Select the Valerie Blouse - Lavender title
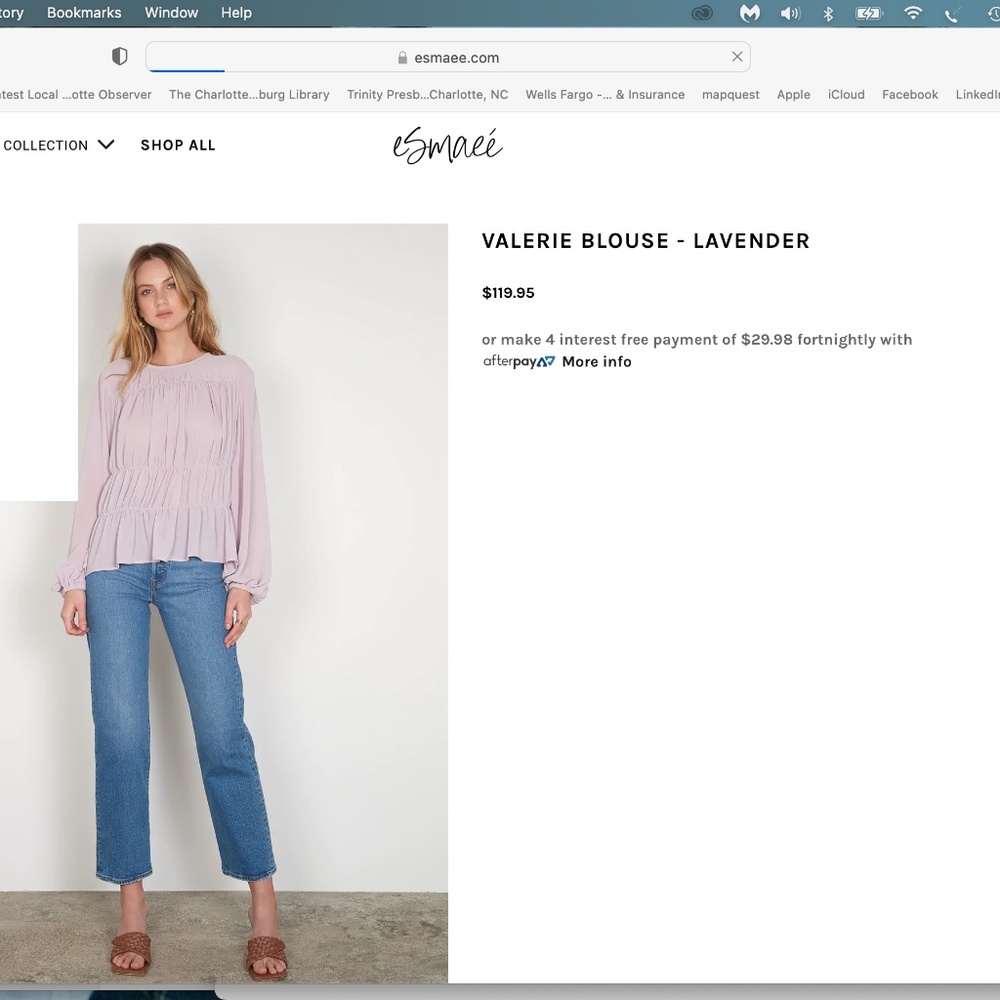The image size is (1000, 1000). [x=645, y=241]
